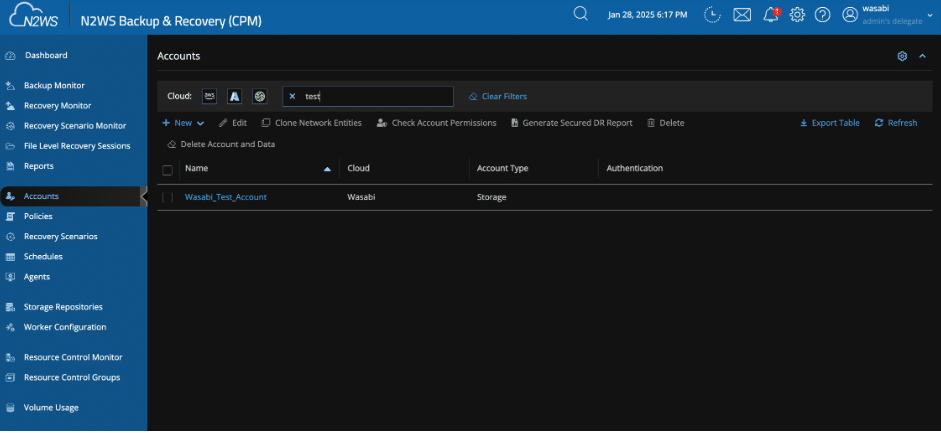941x433 pixels.
Task: Collapse the sidebar with the arrow handle
Action: 143,196
